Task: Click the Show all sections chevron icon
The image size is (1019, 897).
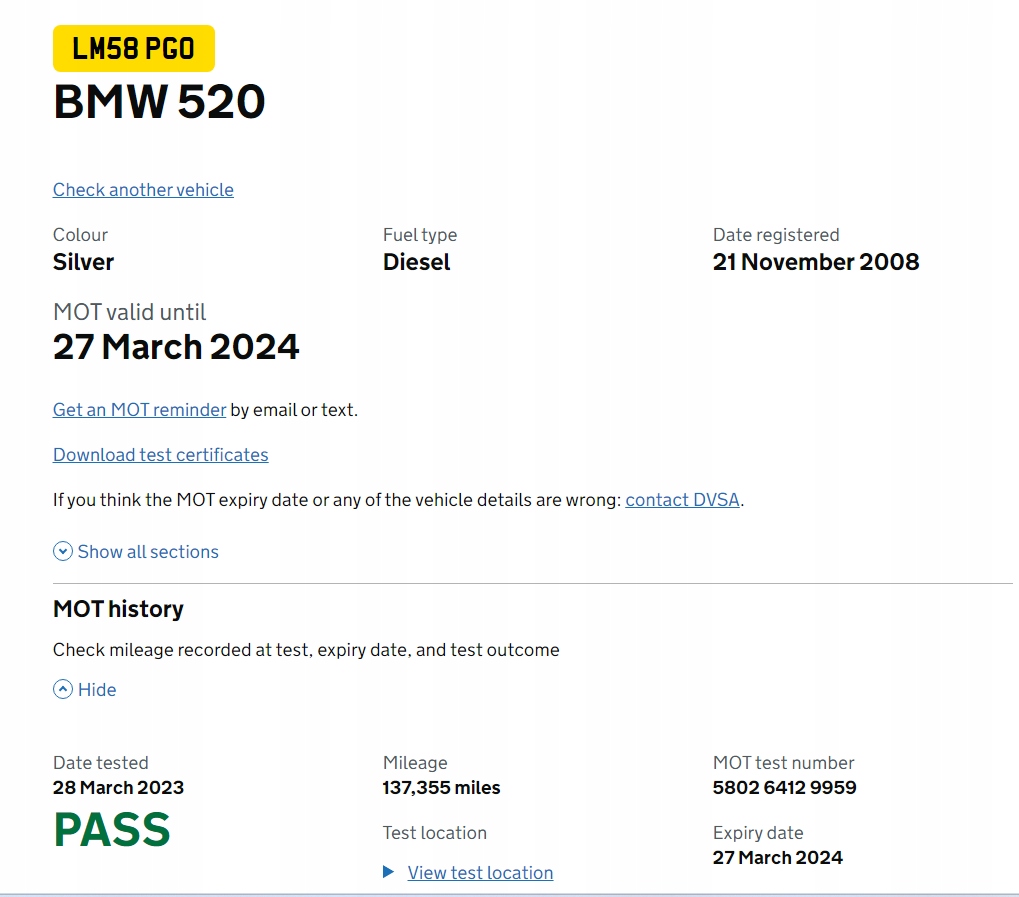Action: [62, 552]
